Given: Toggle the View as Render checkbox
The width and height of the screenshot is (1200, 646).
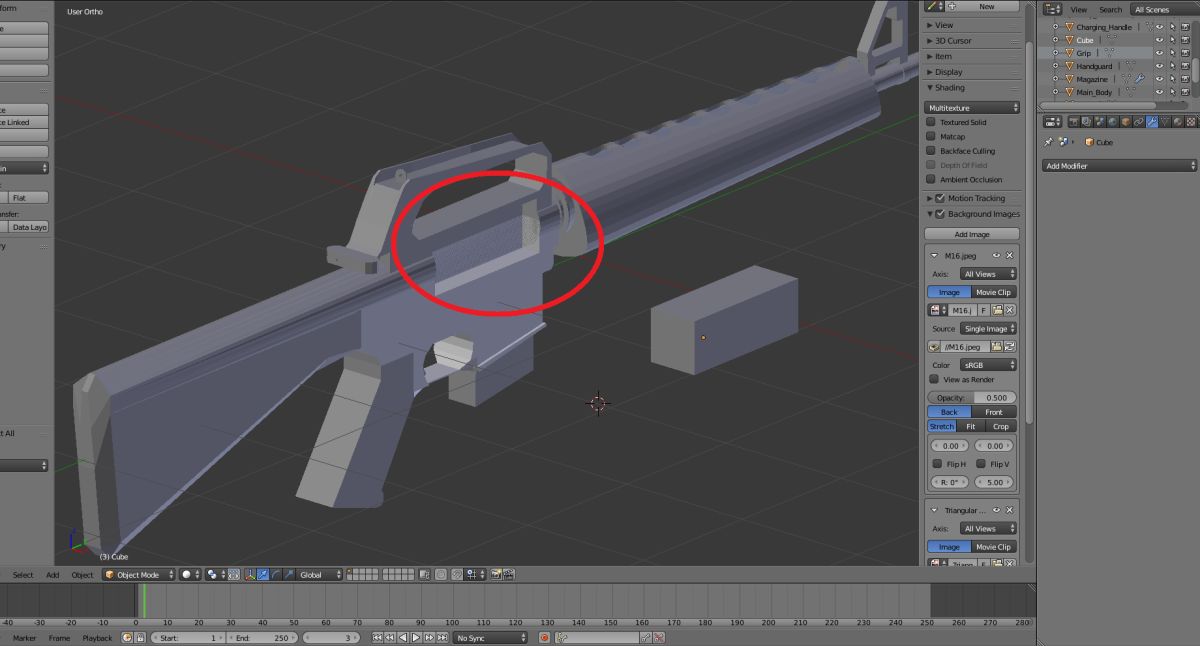Looking at the screenshot, I should click(x=934, y=379).
